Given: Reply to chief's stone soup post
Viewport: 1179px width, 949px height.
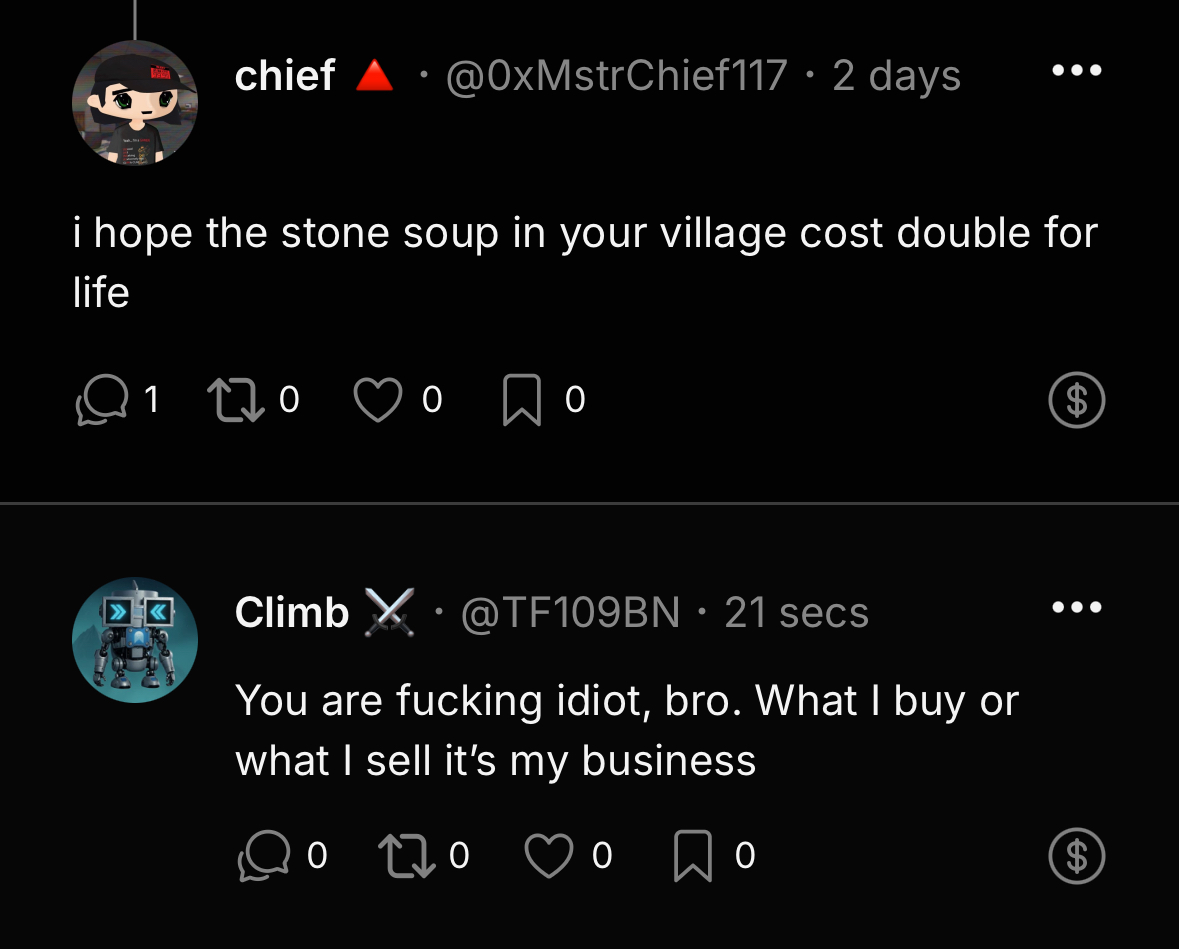Looking at the screenshot, I should (x=102, y=401).
